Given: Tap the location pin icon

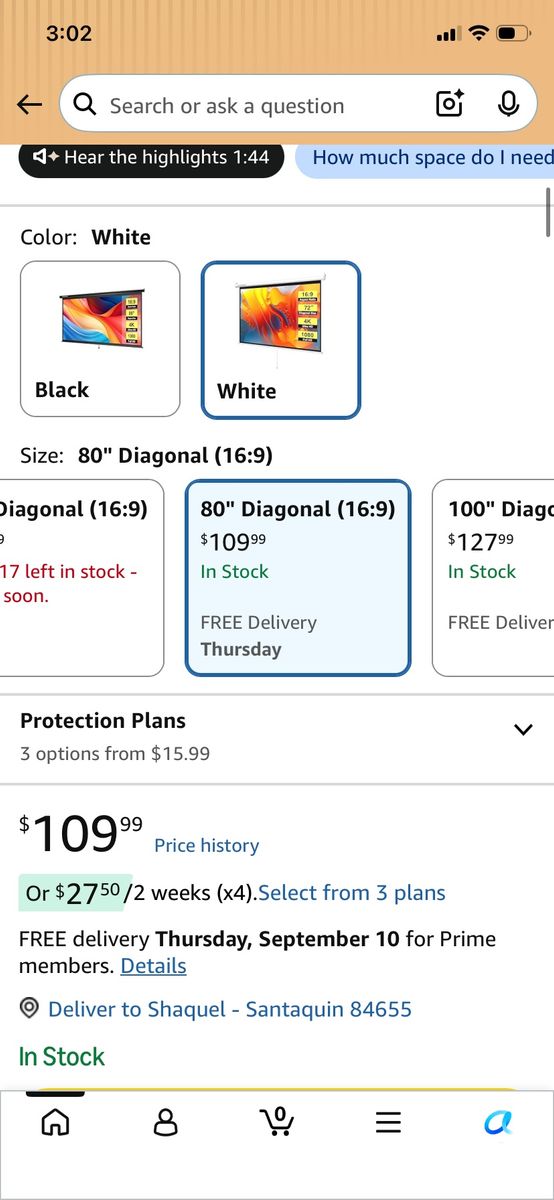Looking at the screenshot, I should [x=30, y=1009].
